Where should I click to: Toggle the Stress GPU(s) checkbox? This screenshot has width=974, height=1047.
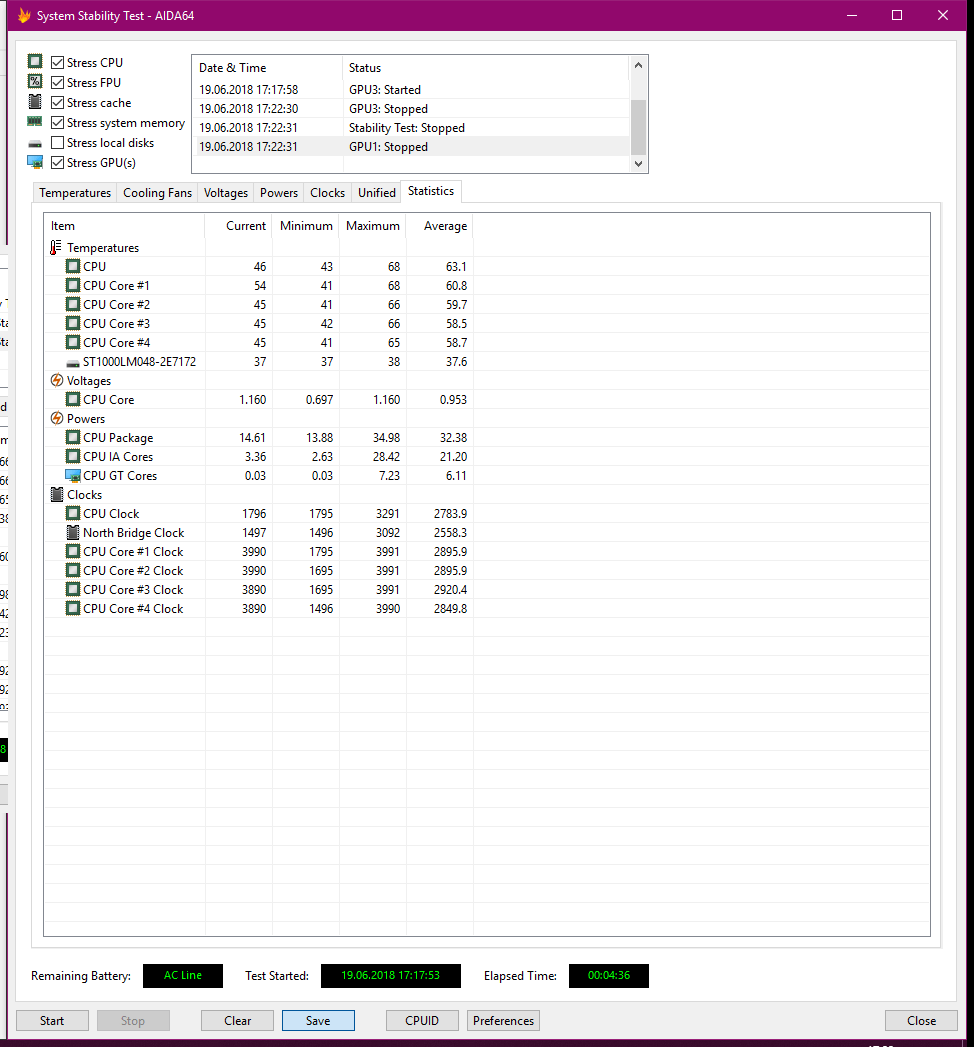57,162
